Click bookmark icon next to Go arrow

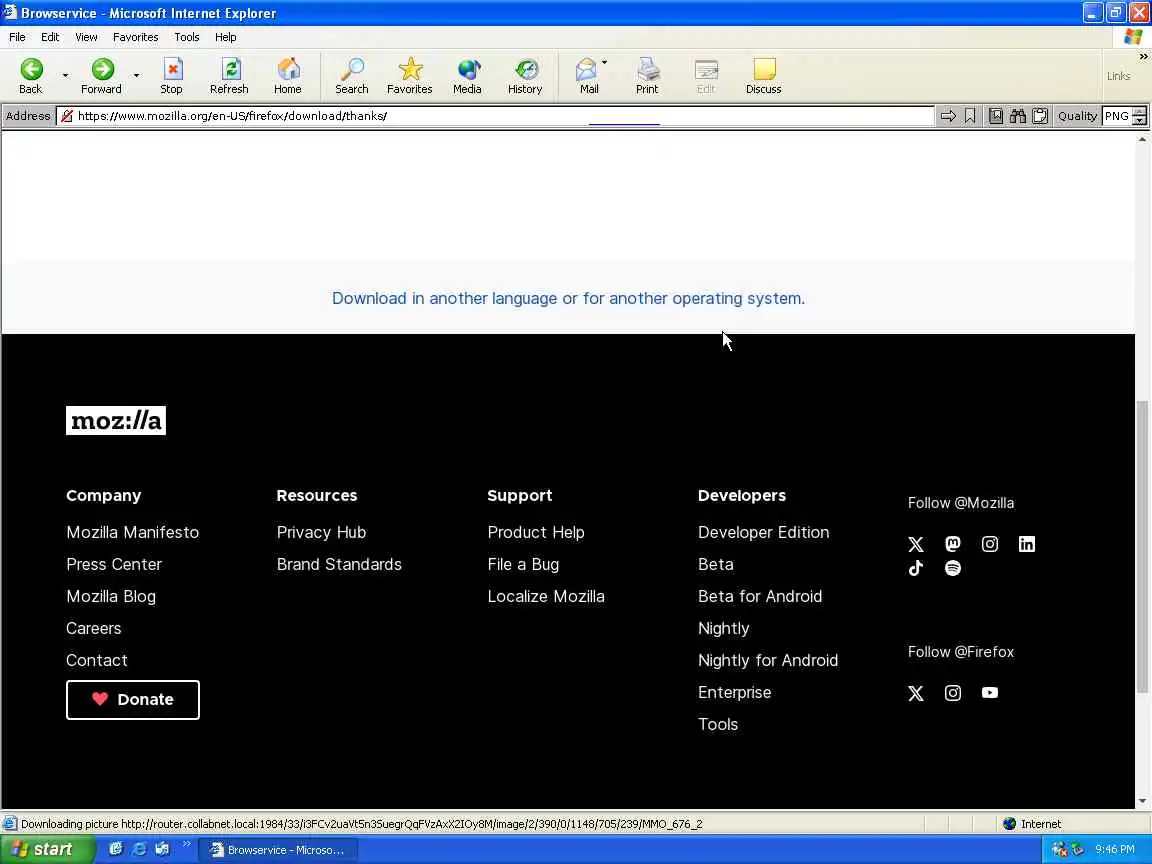pos(970,116)
